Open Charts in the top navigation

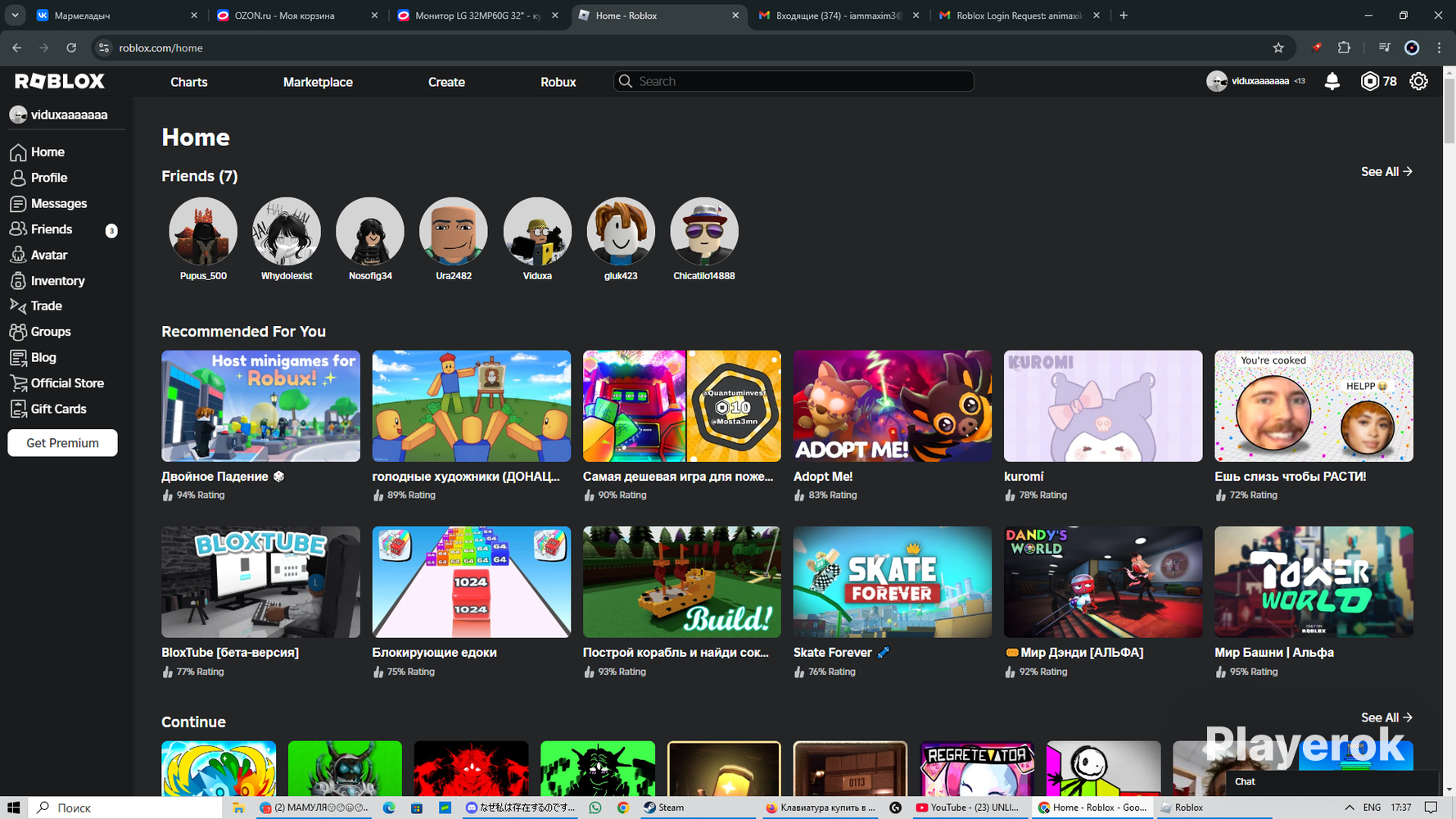(189, 82)
